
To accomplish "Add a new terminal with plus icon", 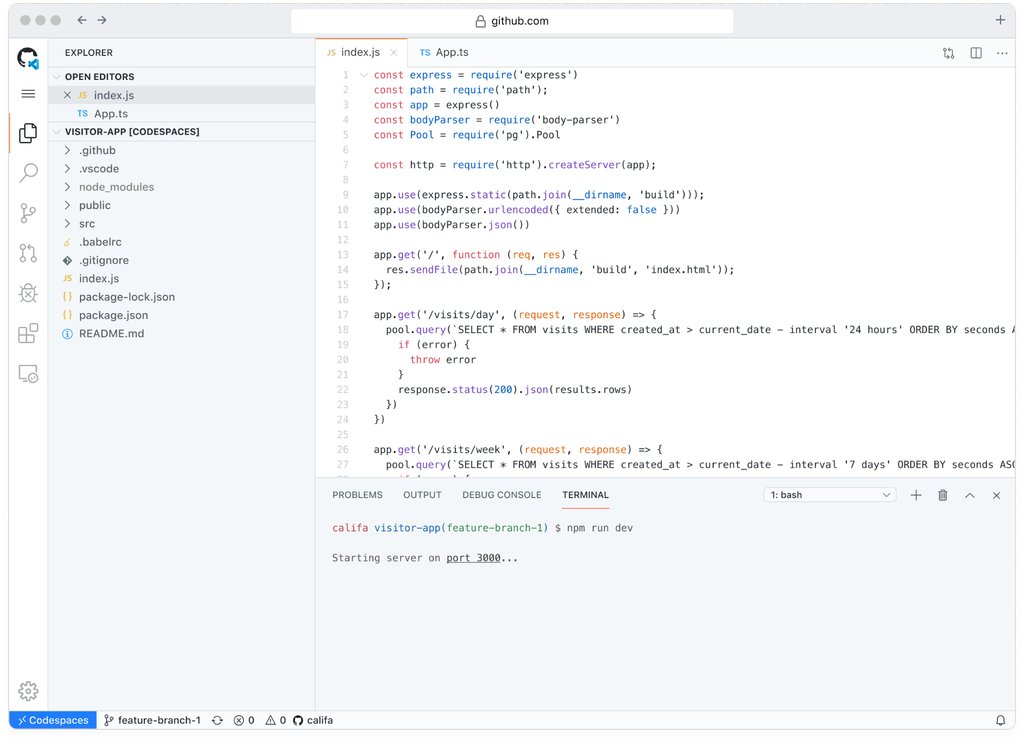I will pos(916,496).
